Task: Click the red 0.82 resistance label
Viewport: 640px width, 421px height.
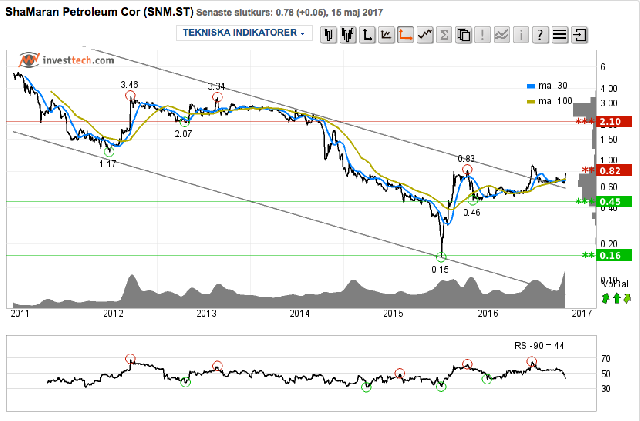Action: (x=614, y=170)
